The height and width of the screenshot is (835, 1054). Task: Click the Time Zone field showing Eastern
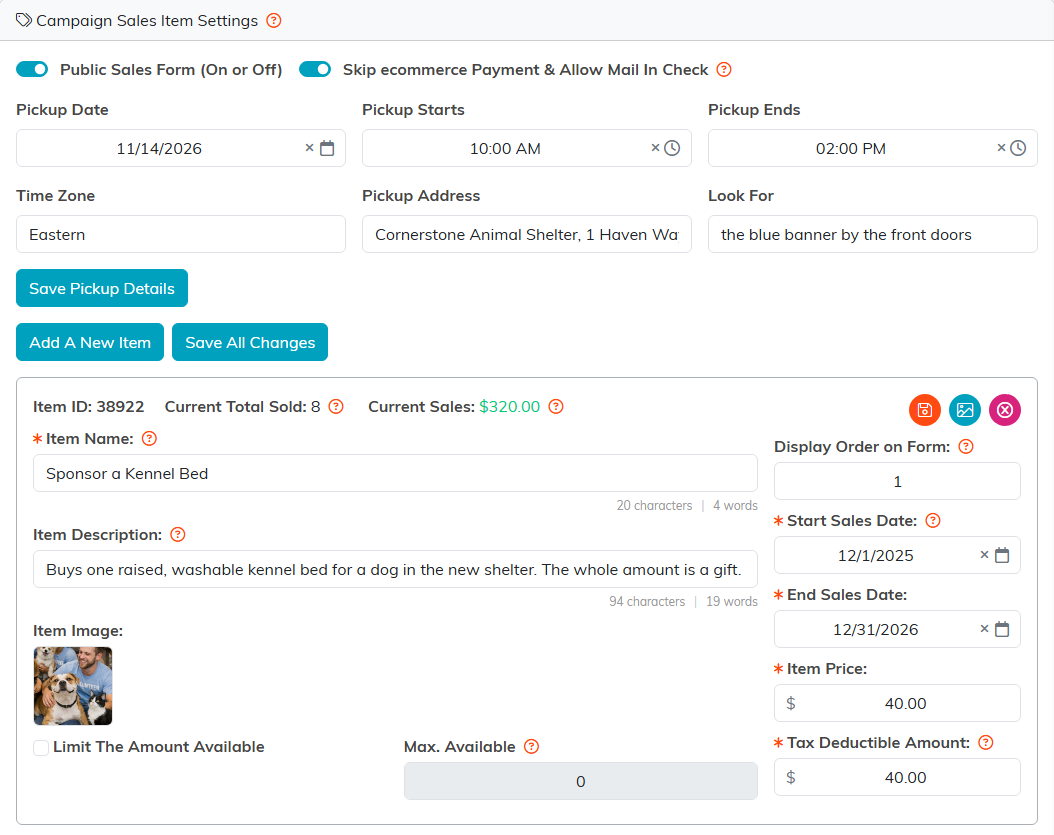tap(181, 235)
